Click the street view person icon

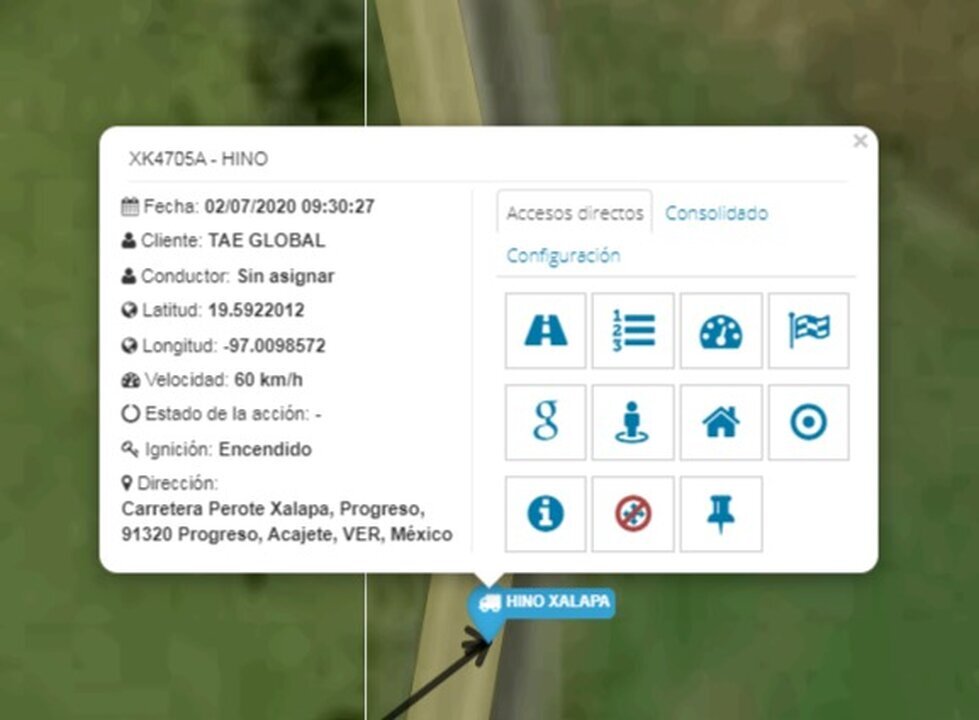coord(633,423)
